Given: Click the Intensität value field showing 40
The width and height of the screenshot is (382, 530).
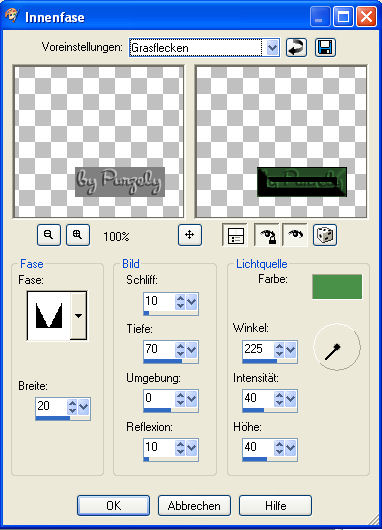Looking at the screenshot, I should (258, 398).
